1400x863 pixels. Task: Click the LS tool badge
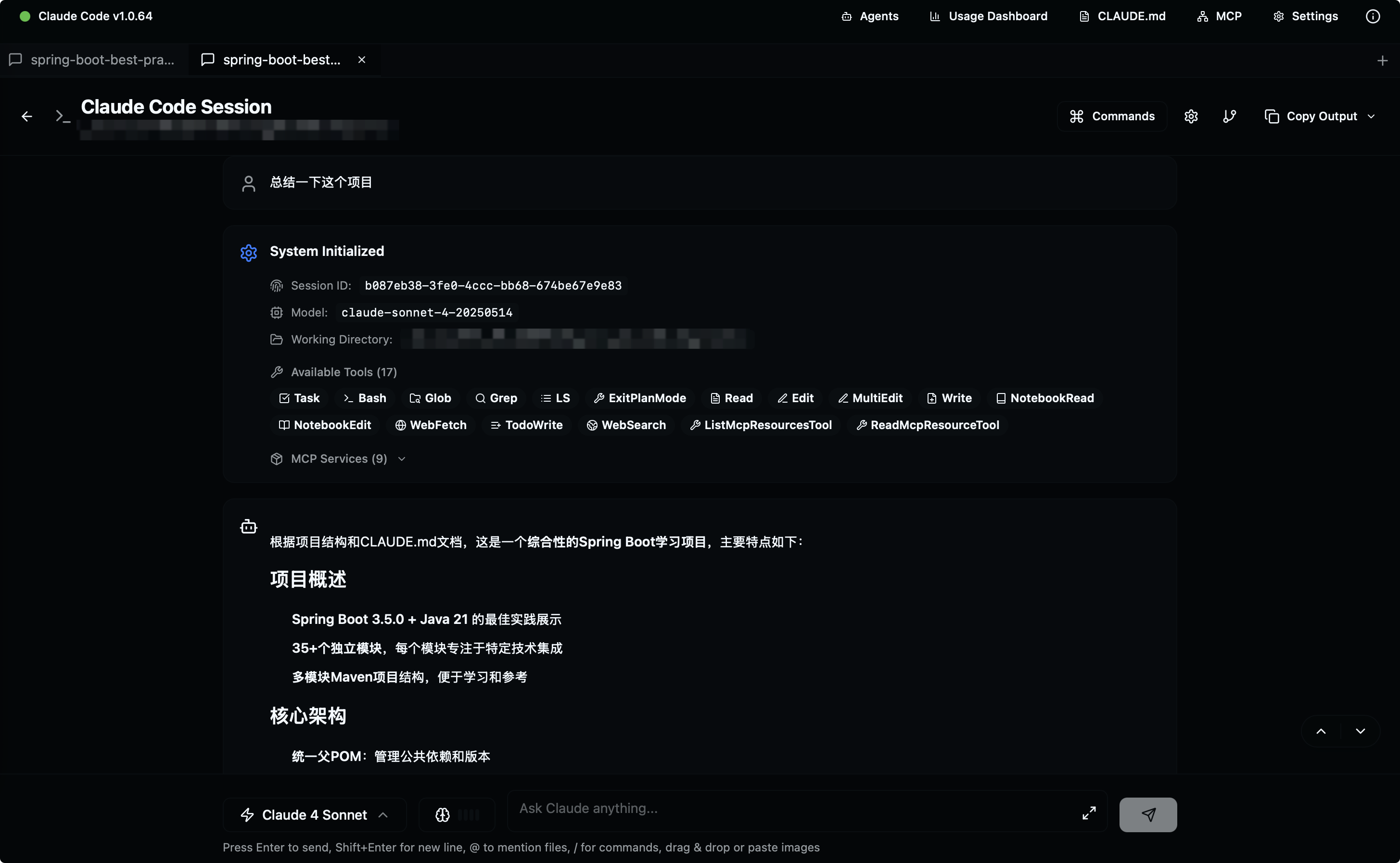click(x=555, y=398)
